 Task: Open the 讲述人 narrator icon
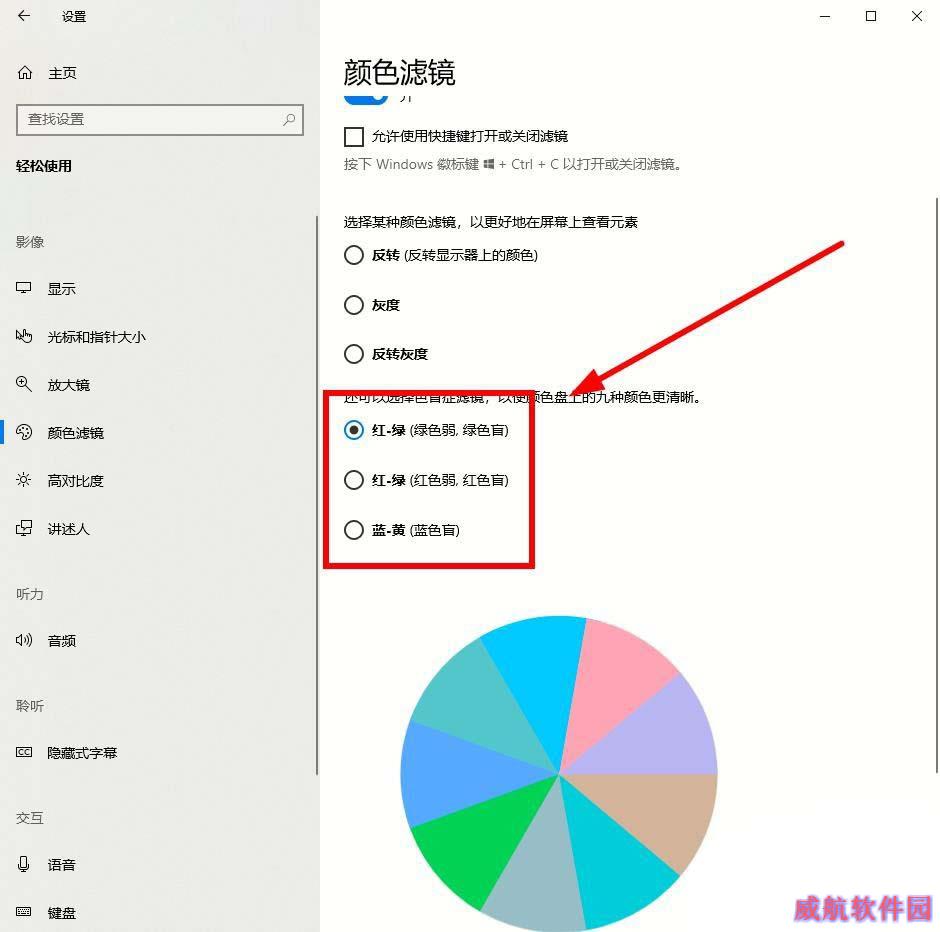(23, 528)
